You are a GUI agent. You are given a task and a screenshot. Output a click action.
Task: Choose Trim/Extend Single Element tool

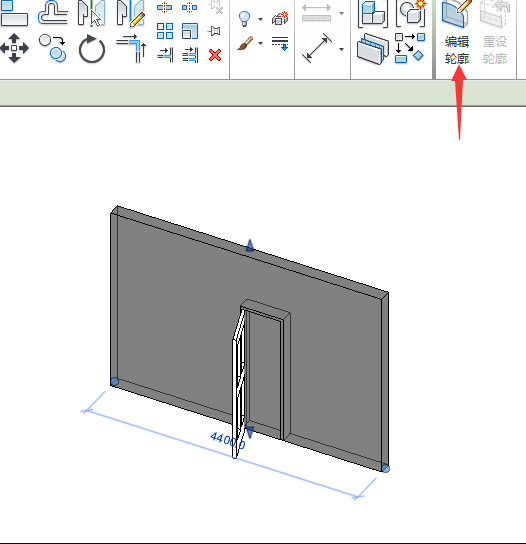[165, 55]
